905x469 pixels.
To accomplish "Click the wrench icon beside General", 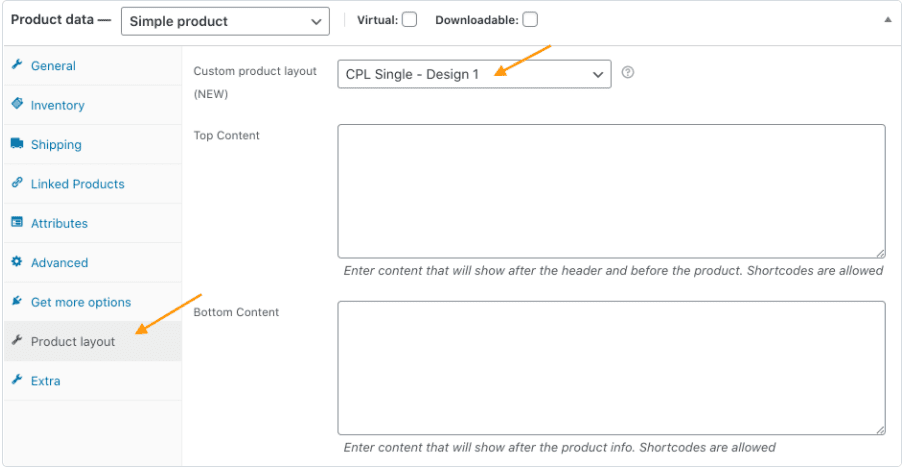I will coord(17,66).
